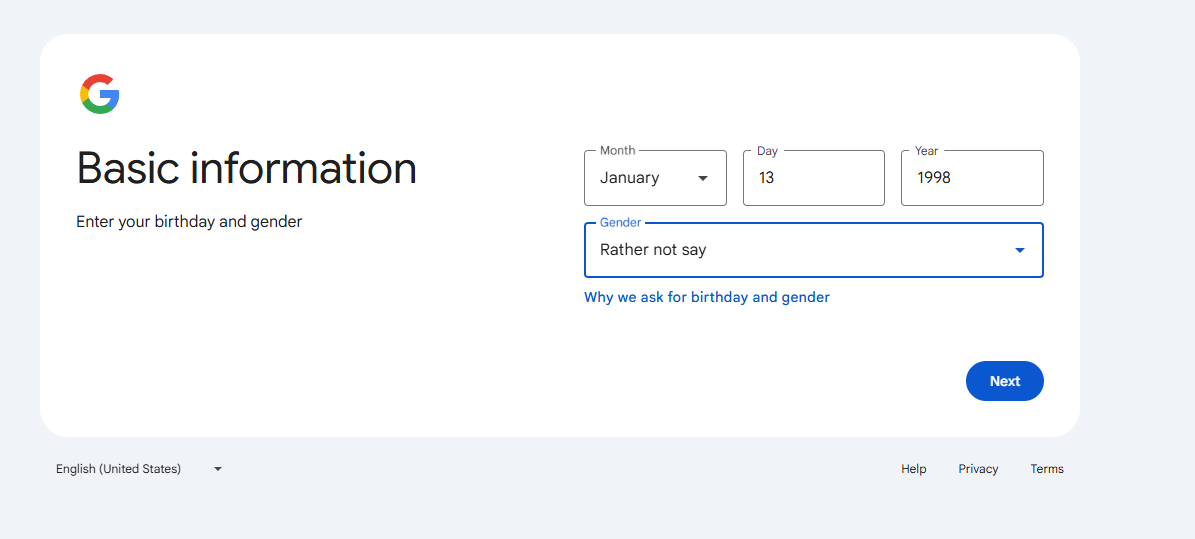This screenshot has width=1195, height=539.
Task: Focus the Year field showing 1998
Action: pos(972,178)
